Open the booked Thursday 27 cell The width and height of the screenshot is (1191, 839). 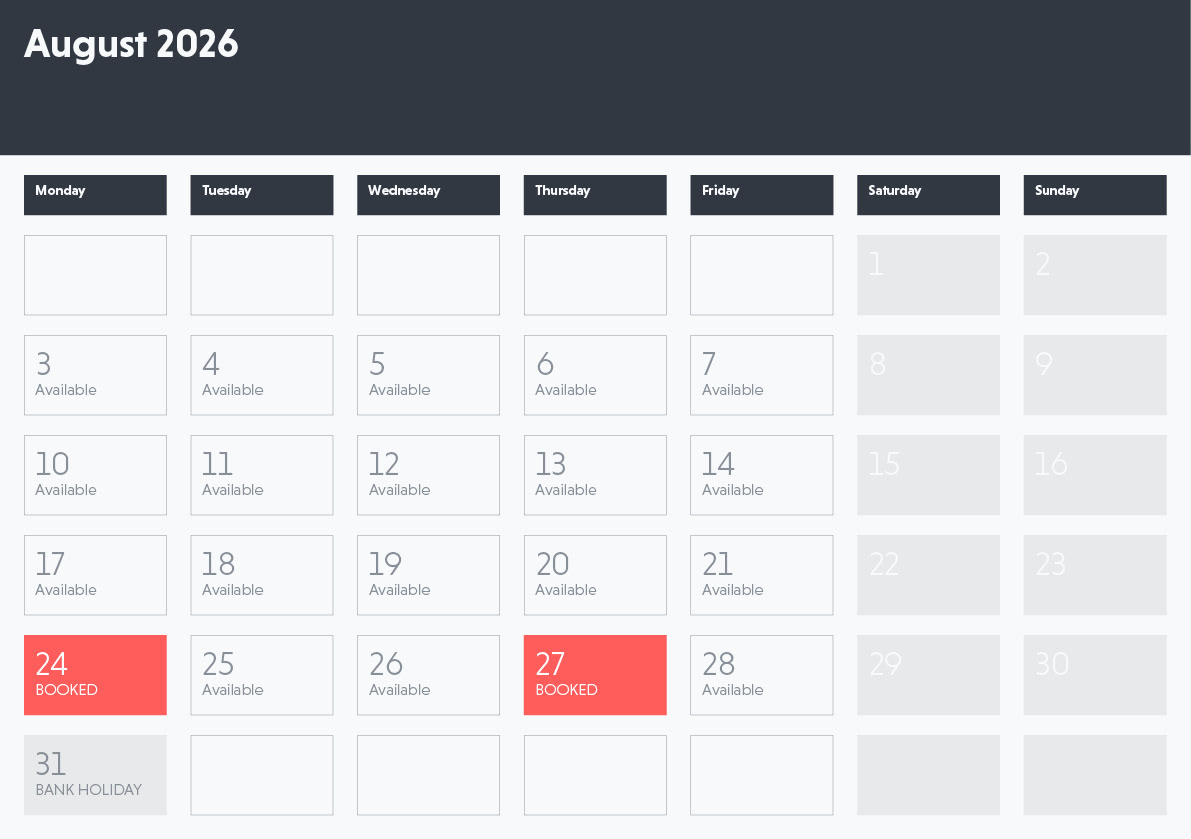click(x=595, y=675)
